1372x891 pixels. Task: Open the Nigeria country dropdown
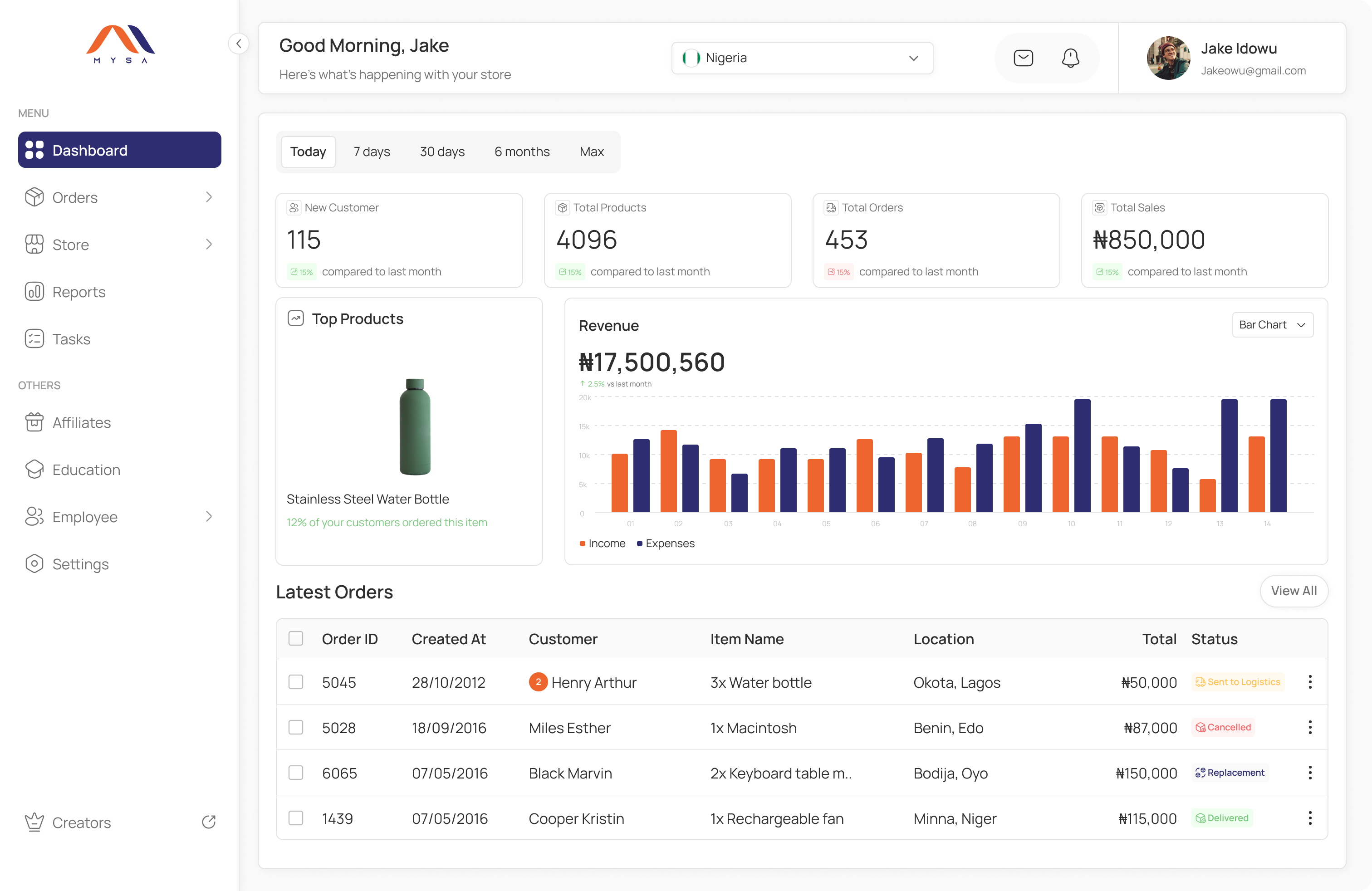[x=802, y=58]
